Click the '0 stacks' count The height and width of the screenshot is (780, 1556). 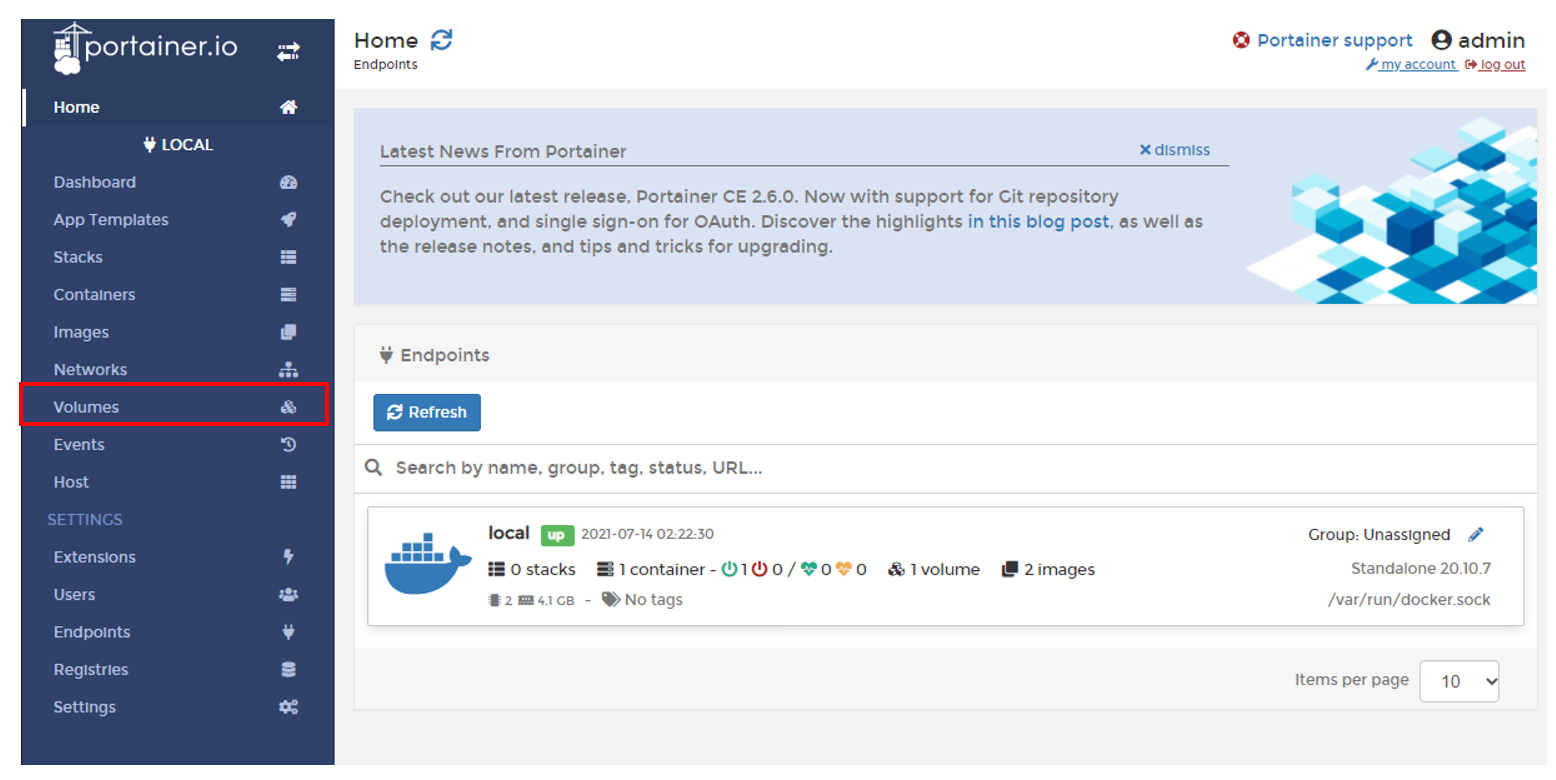[532, 569]
